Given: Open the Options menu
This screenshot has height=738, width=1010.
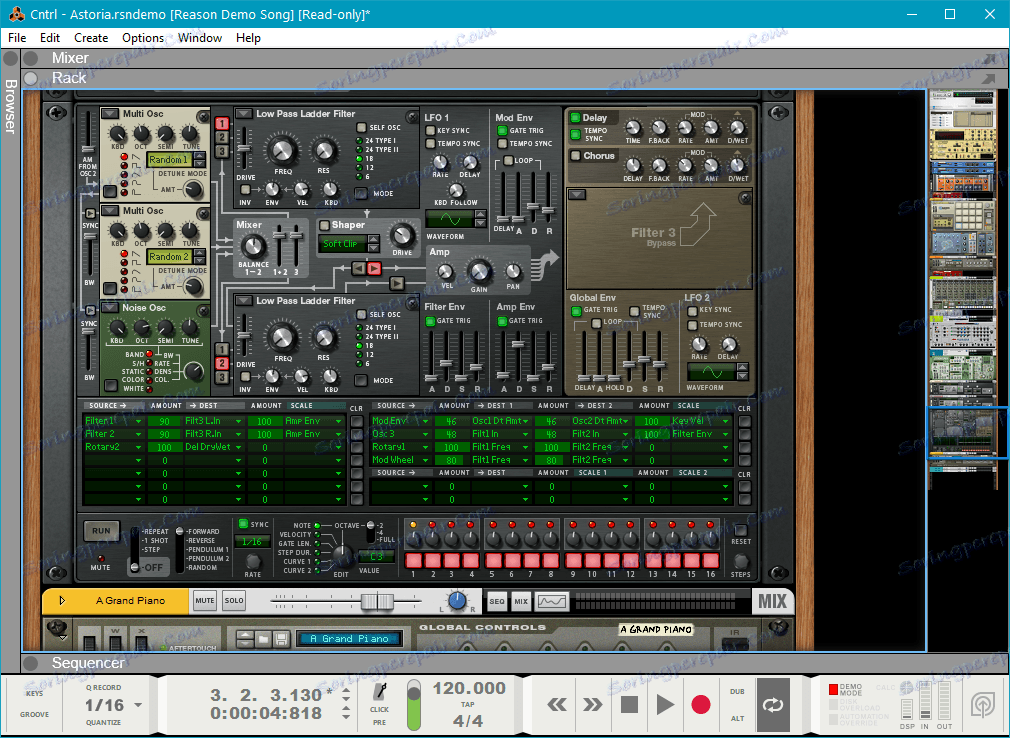Looking at the screenshot, I should pos(143,38).
